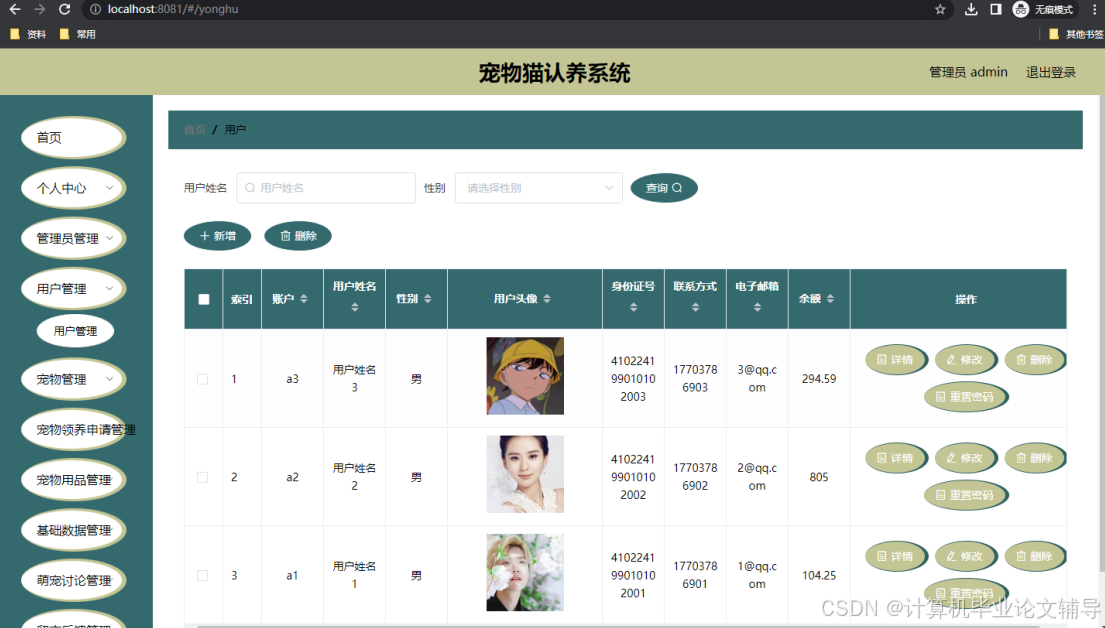1105x628 pixels.
Task: Click the email cell 2@qq.com
Action: point(757,477)
